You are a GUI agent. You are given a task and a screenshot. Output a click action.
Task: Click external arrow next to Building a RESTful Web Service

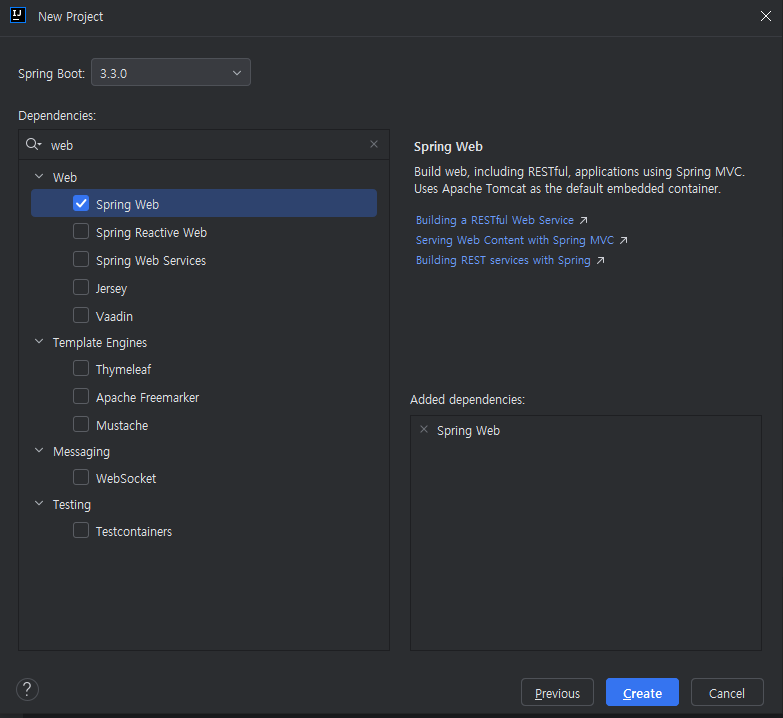pyautogui.click(x=583, y=220)
